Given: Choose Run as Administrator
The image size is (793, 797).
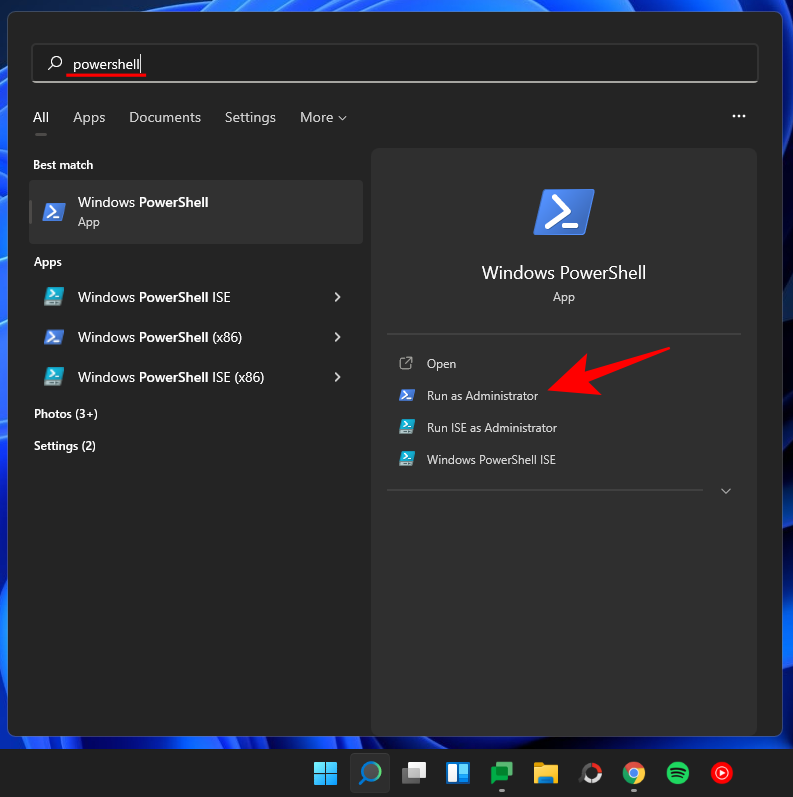Looking at the screenshot, I should pos(482,396).
